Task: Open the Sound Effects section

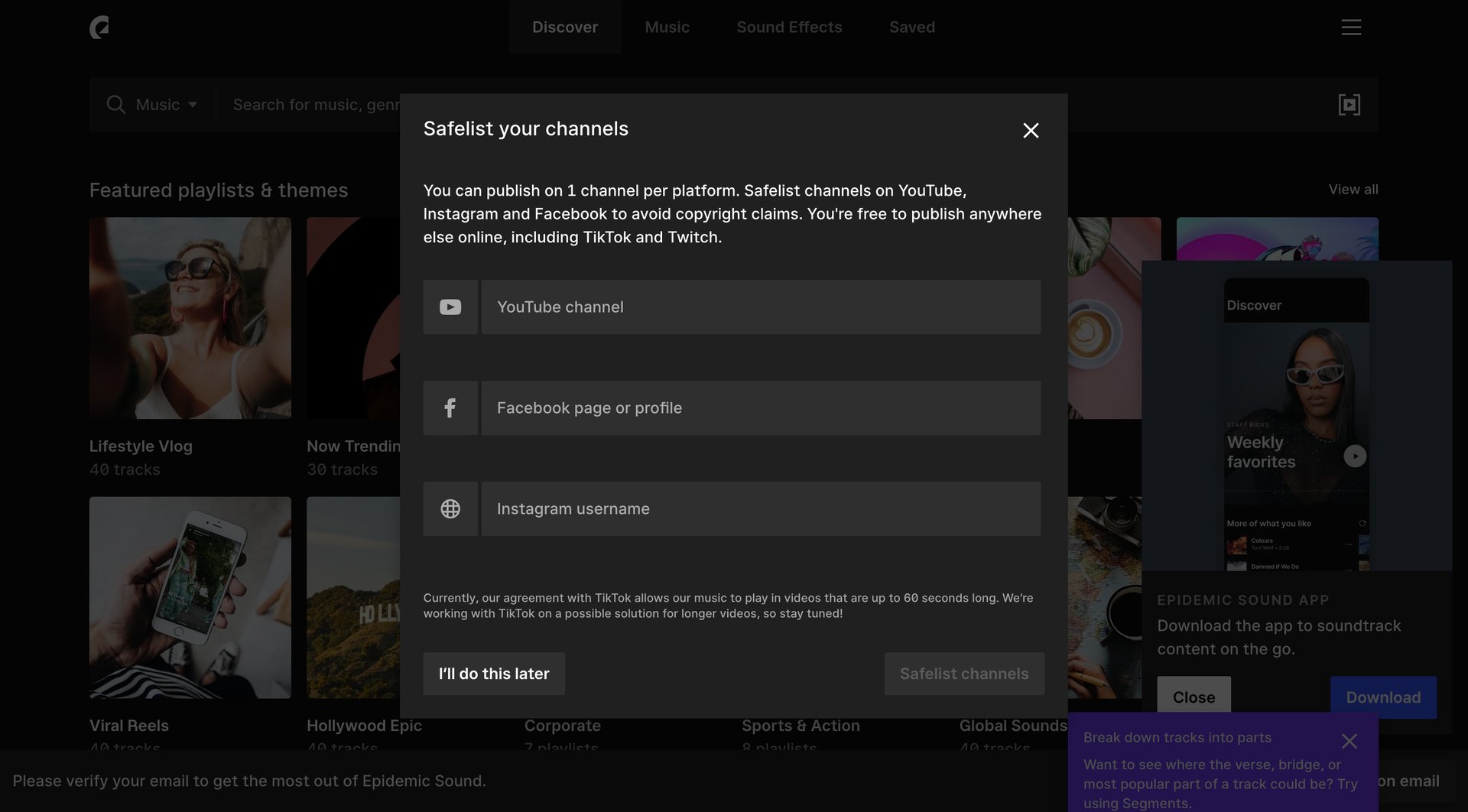Action: coord(789,27)
